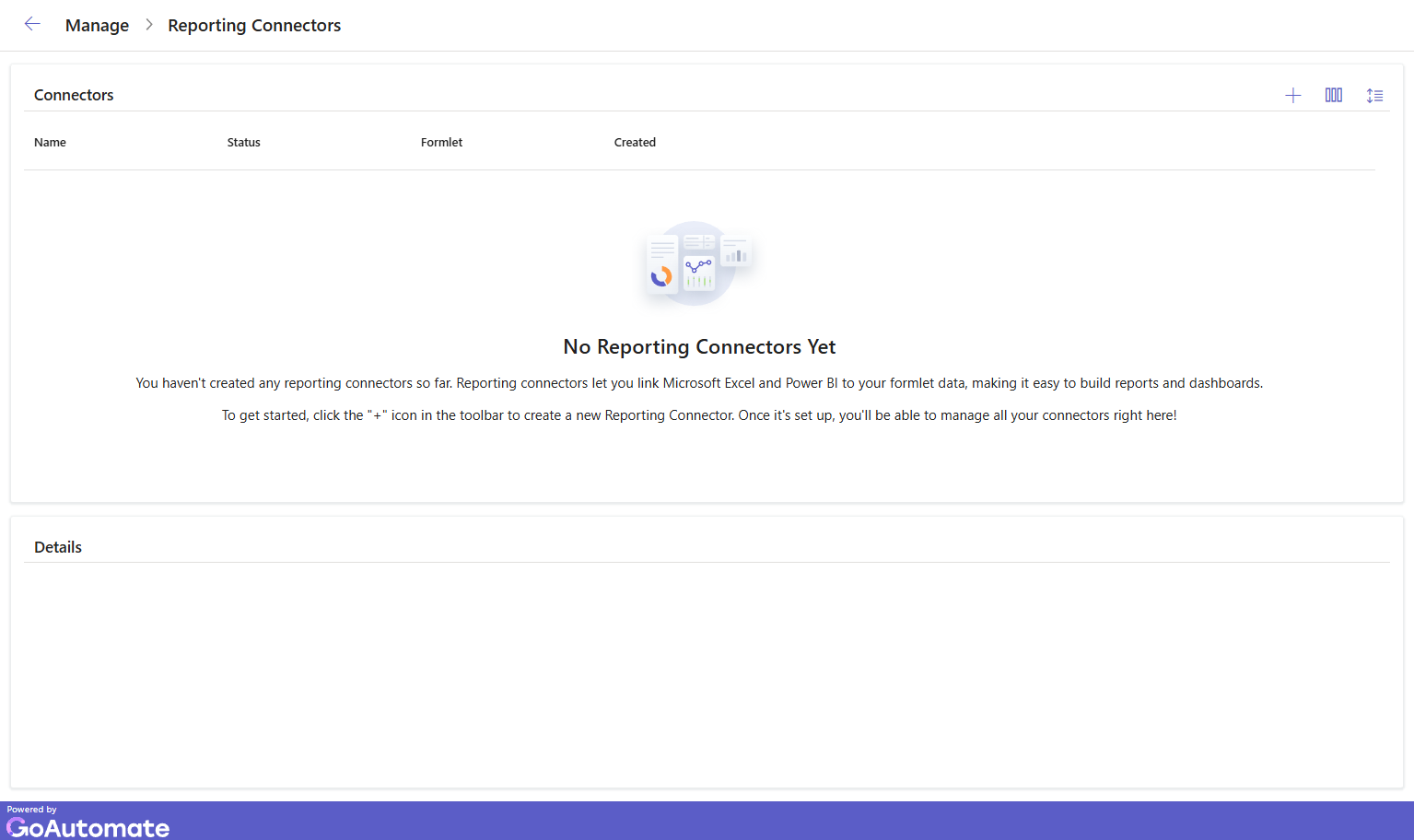Click the "Powered by" footer text
This screenshot has width=1414, height=840.
pyautogui.click(x=31, y=810)
